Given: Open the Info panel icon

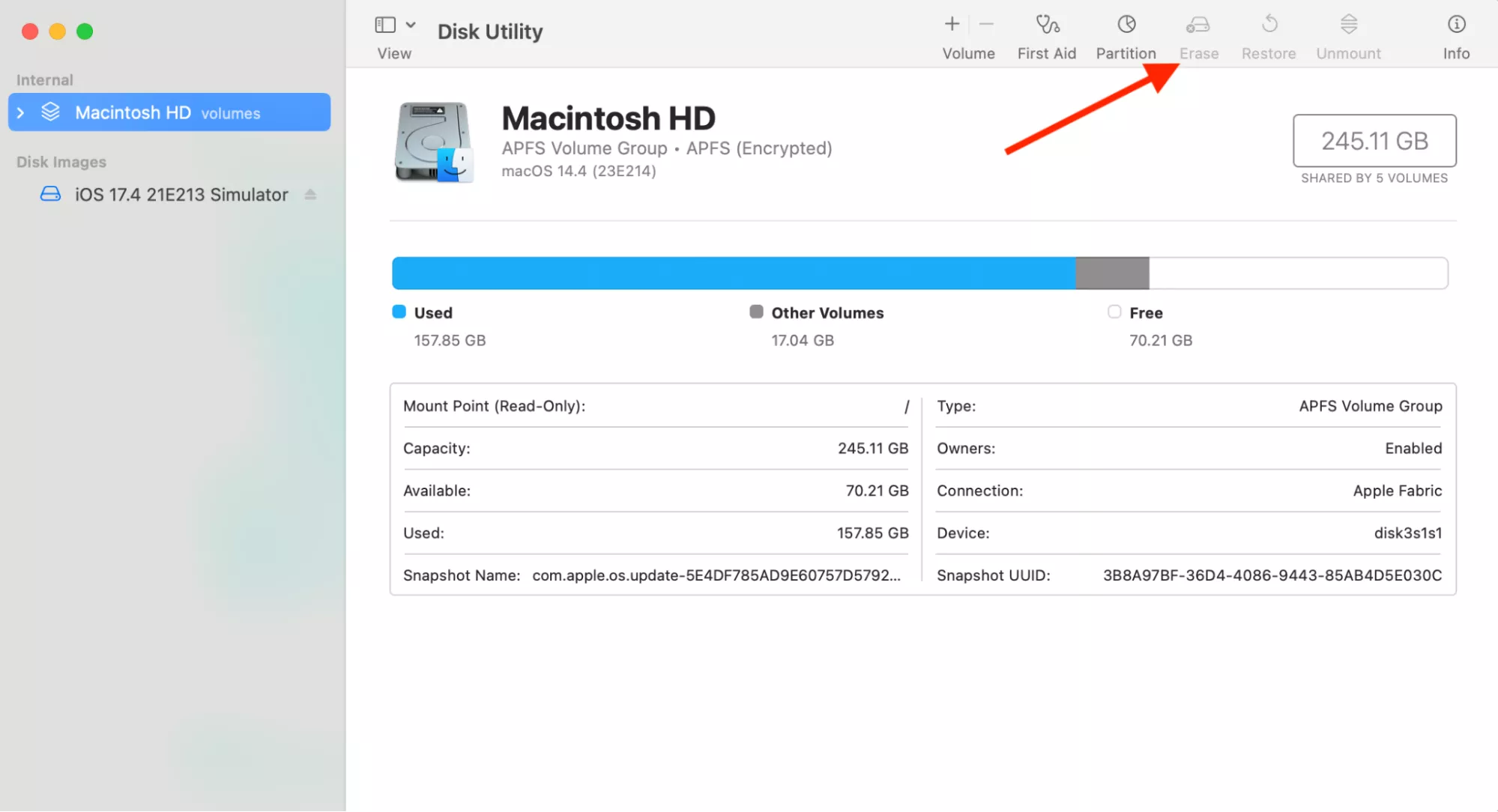Looking at the screenshot, I should tap(1455, 25).
